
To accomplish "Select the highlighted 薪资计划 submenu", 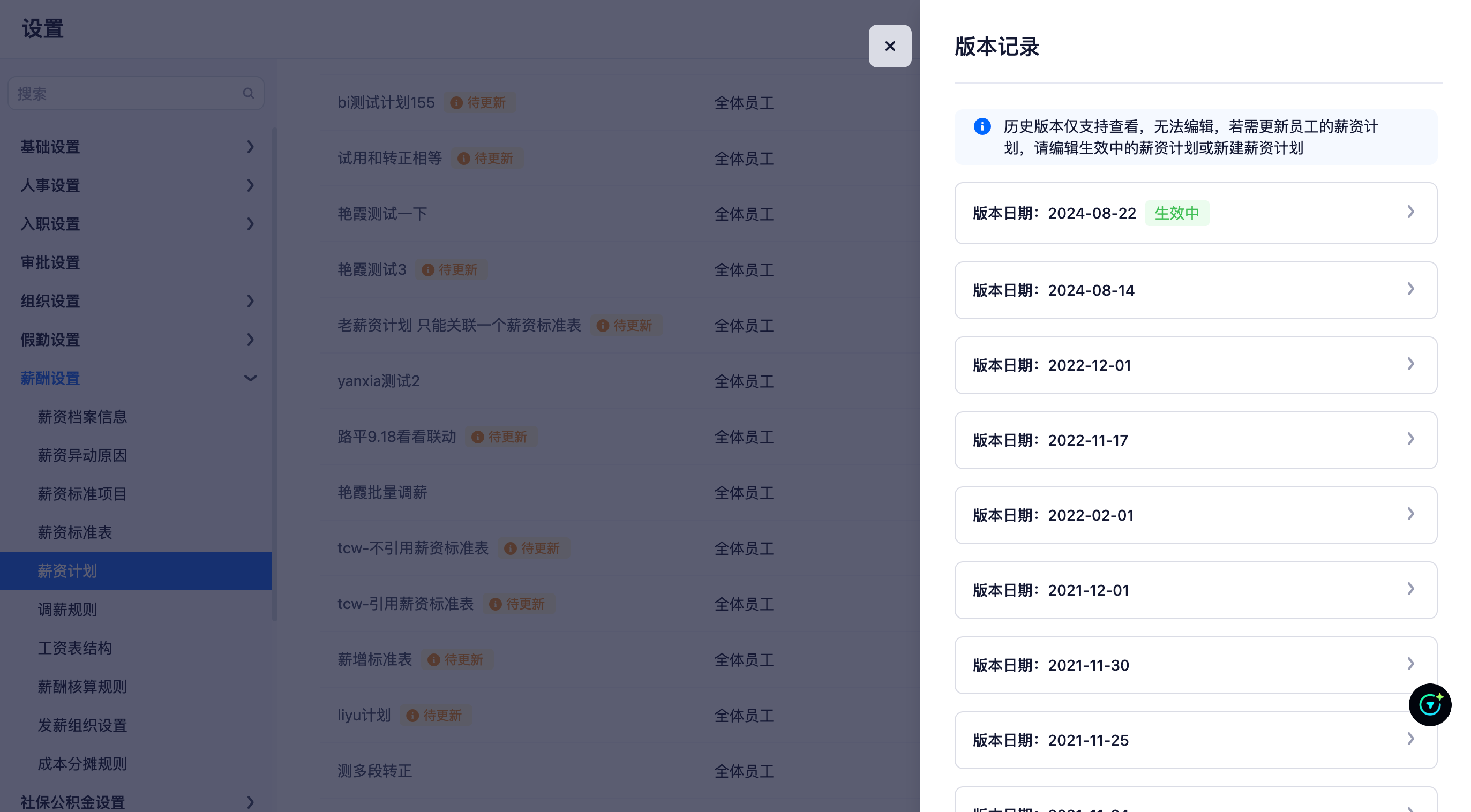I will pos(136,571).
